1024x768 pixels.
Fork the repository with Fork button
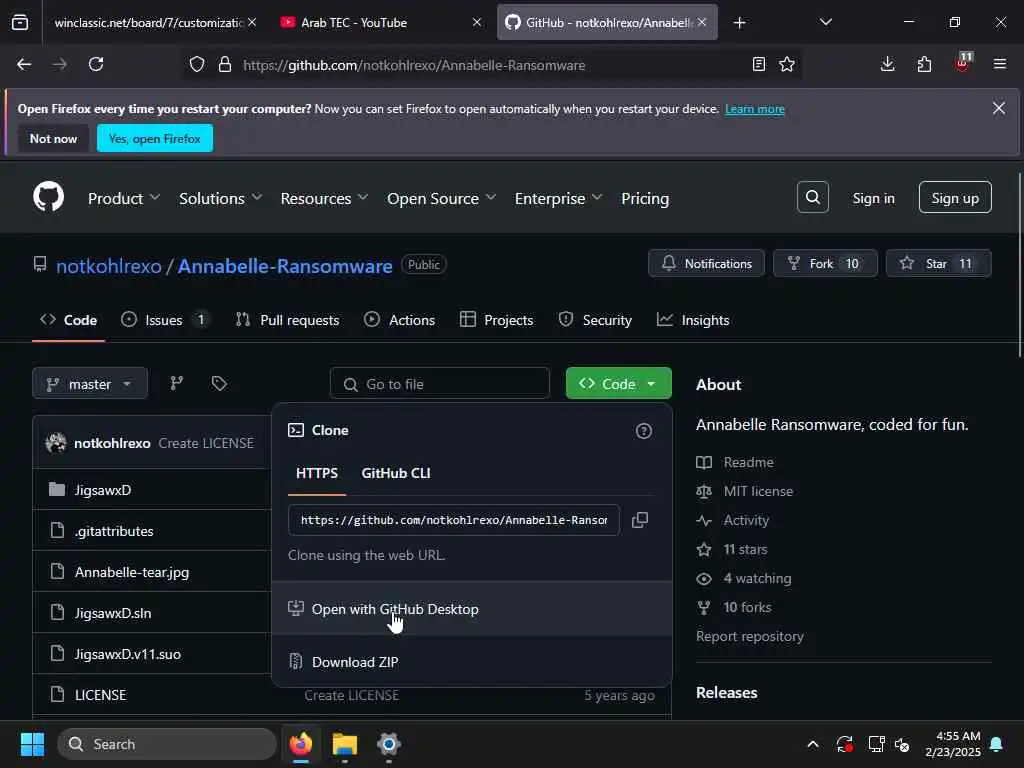[x=825, y=263]
